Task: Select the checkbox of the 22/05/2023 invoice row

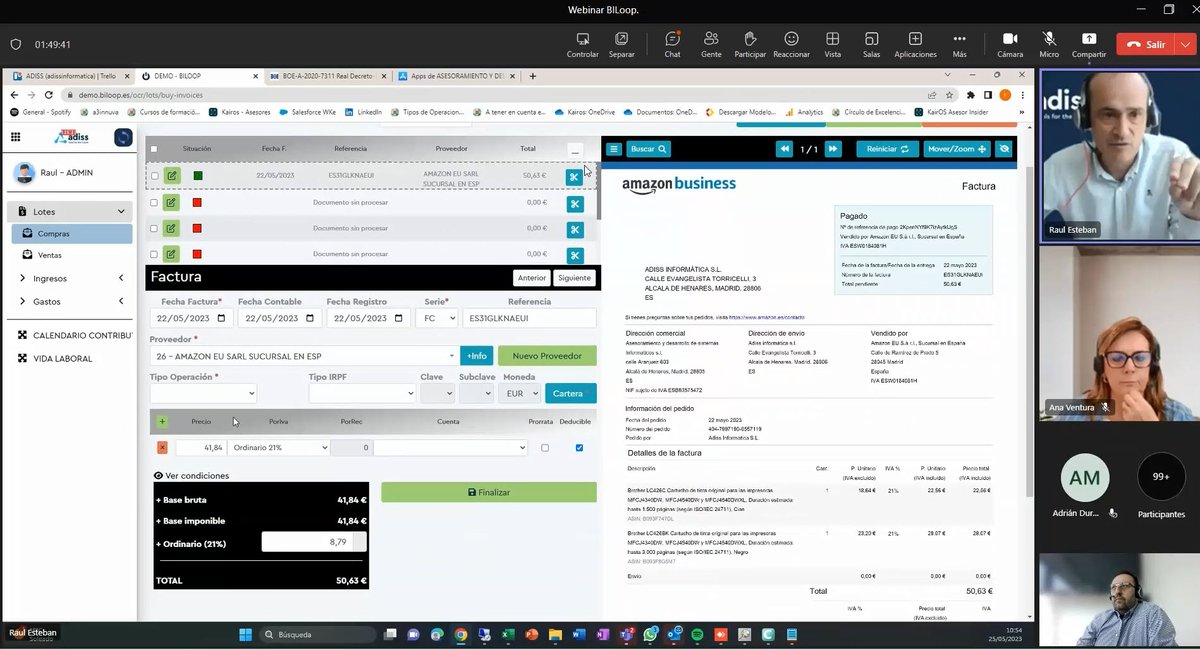Action: [x=154, y=176]
